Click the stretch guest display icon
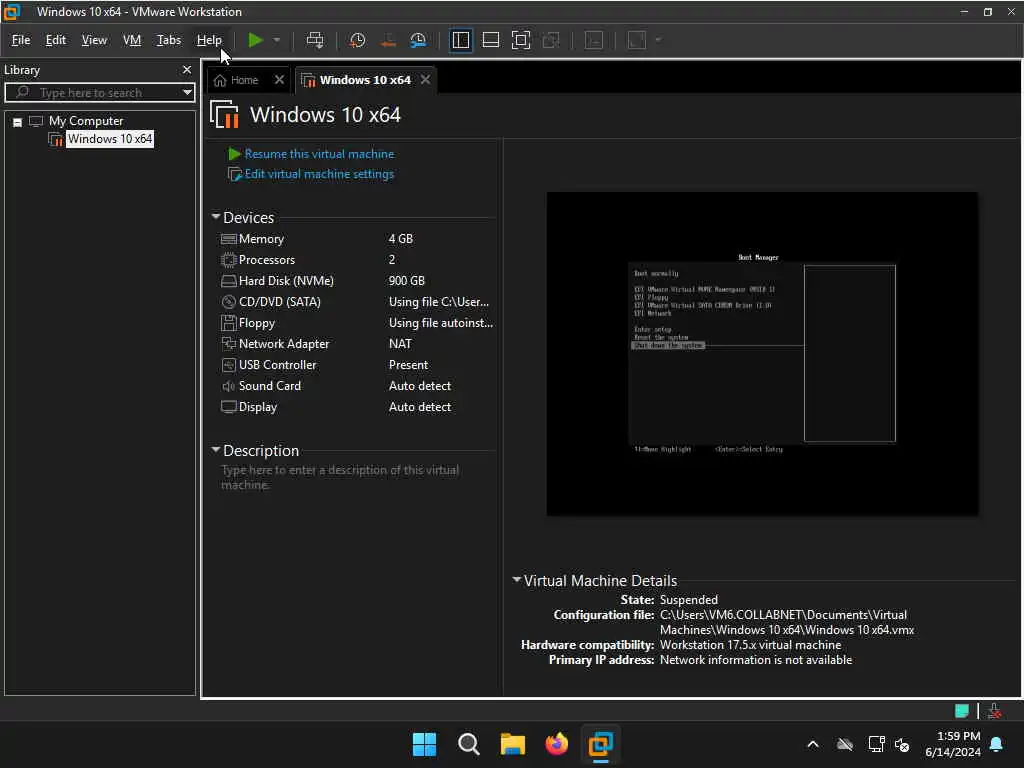This screenshot has height=768, width=1024. click(637, 40)
